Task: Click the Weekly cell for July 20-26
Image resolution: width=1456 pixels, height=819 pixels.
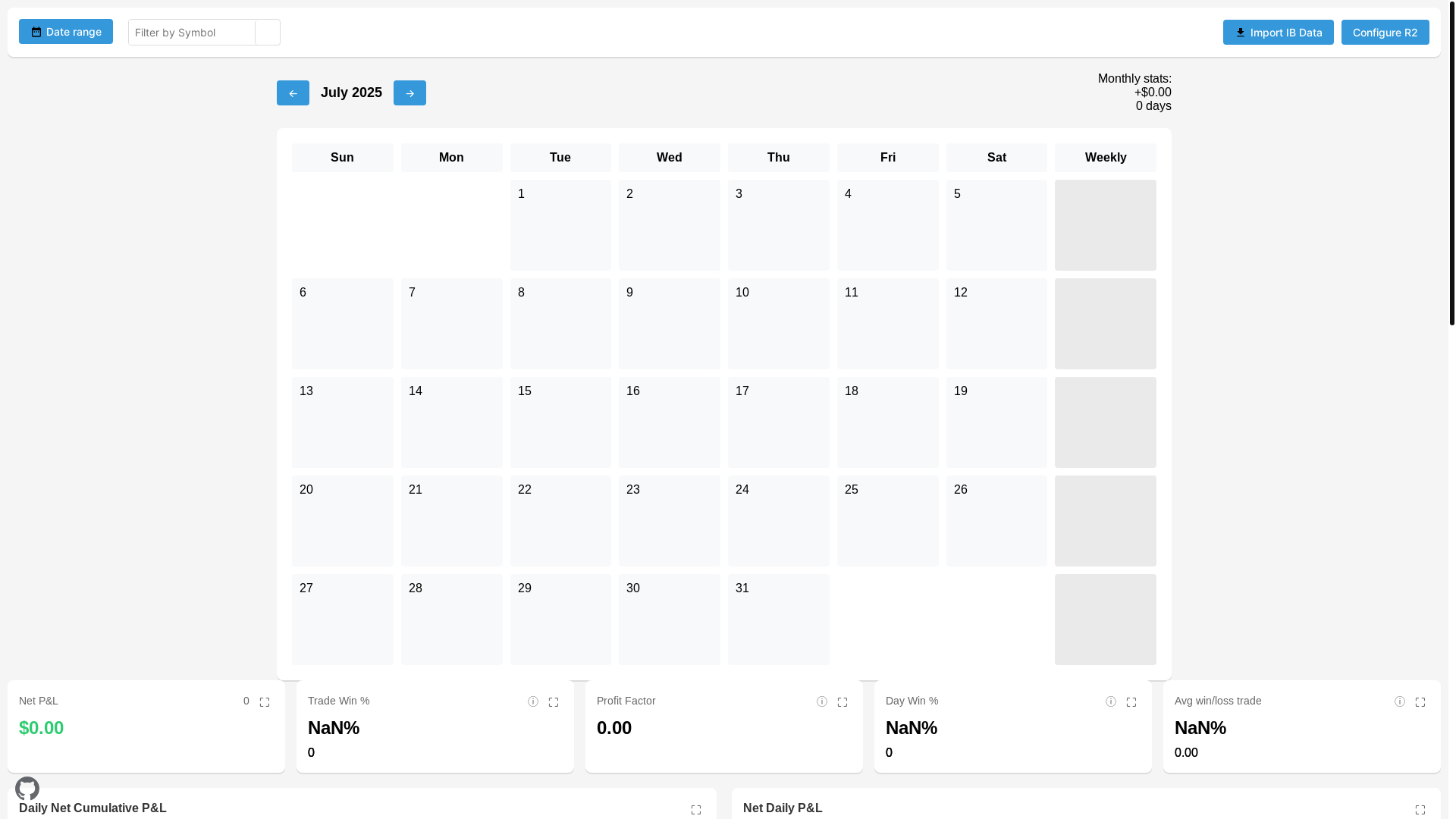Action: 1106,521
